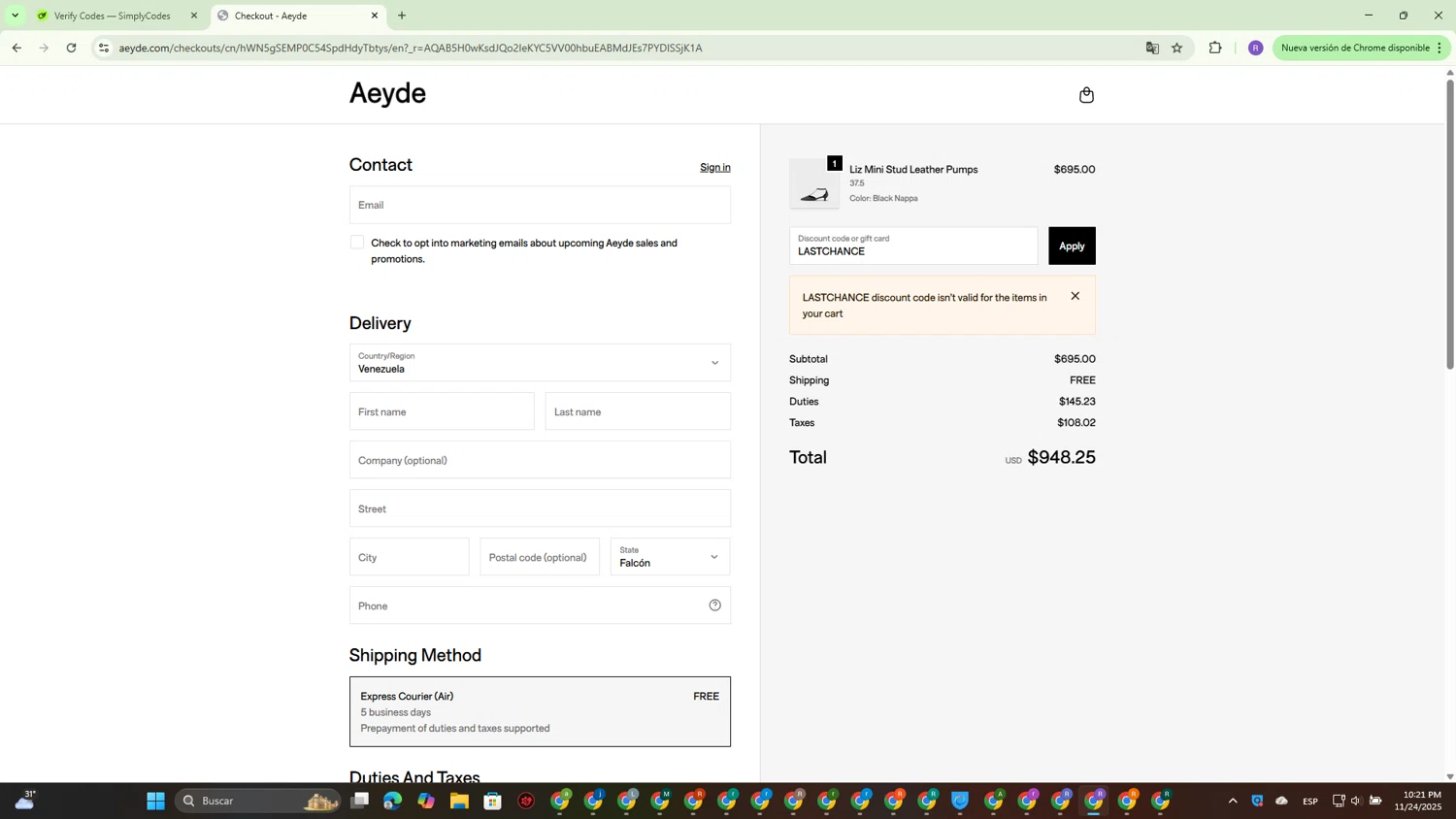This screenshot has height=819, width=1456.
Task: View site information icon in address bar
Action: pos(104,48)
